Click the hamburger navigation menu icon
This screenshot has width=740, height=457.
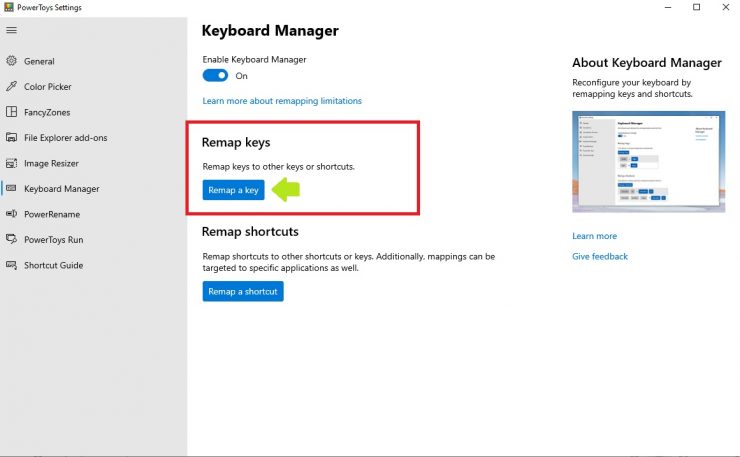click(12, 30)
